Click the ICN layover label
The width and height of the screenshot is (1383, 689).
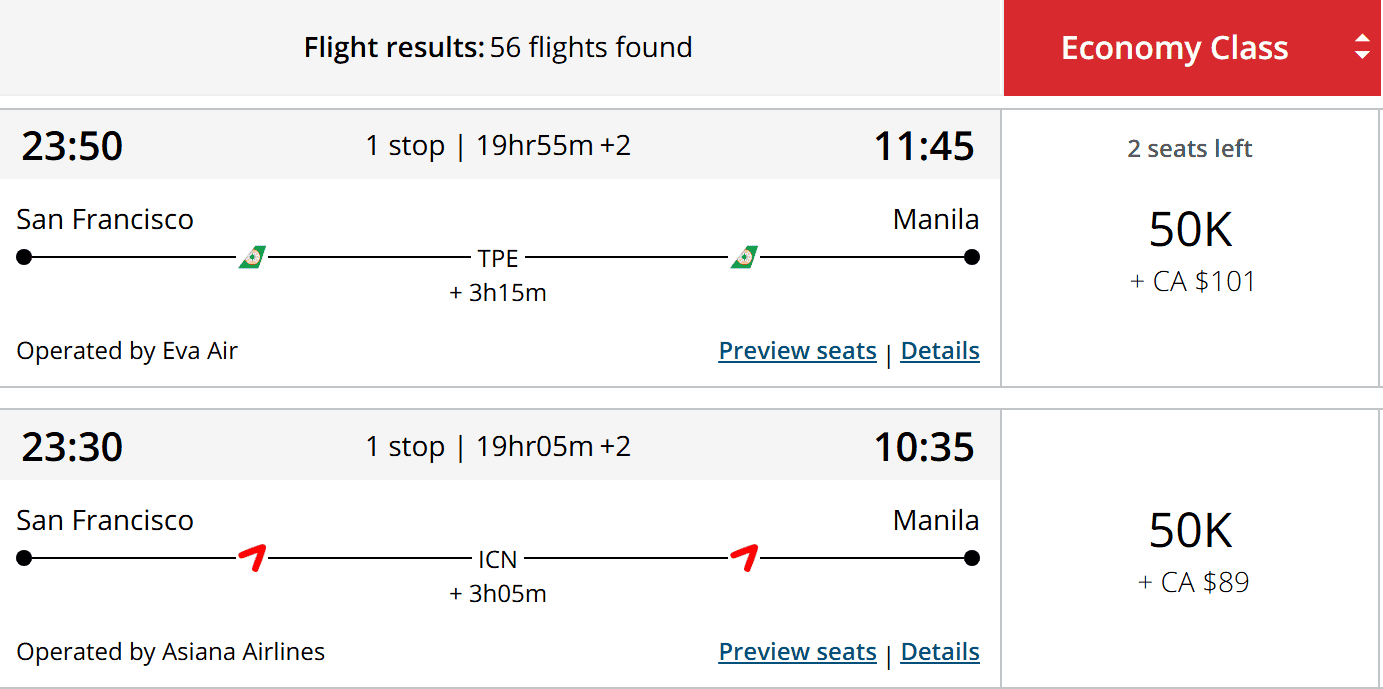(x=498, y=559)
